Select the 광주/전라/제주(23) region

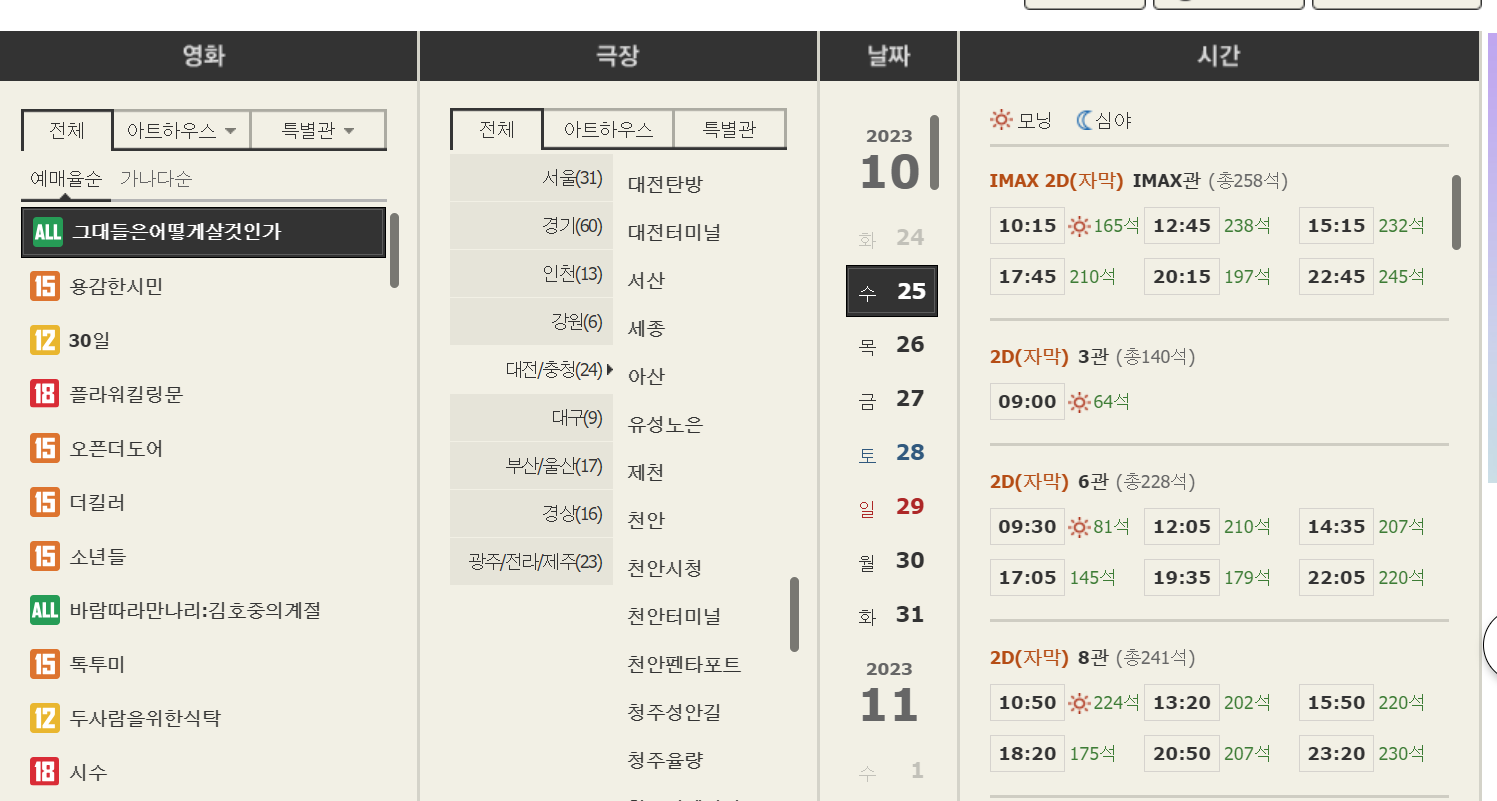pyautogui.click(x=531, y=562)
